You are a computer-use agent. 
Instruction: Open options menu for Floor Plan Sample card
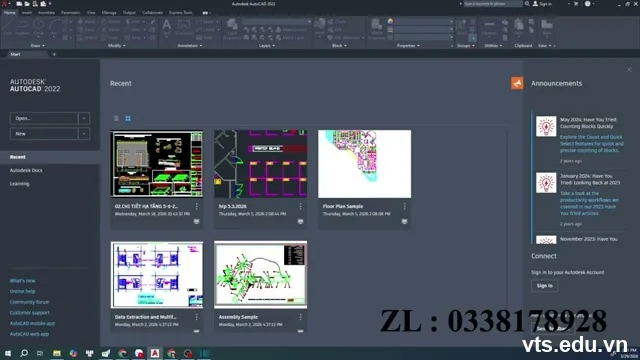tap(404, 207)
